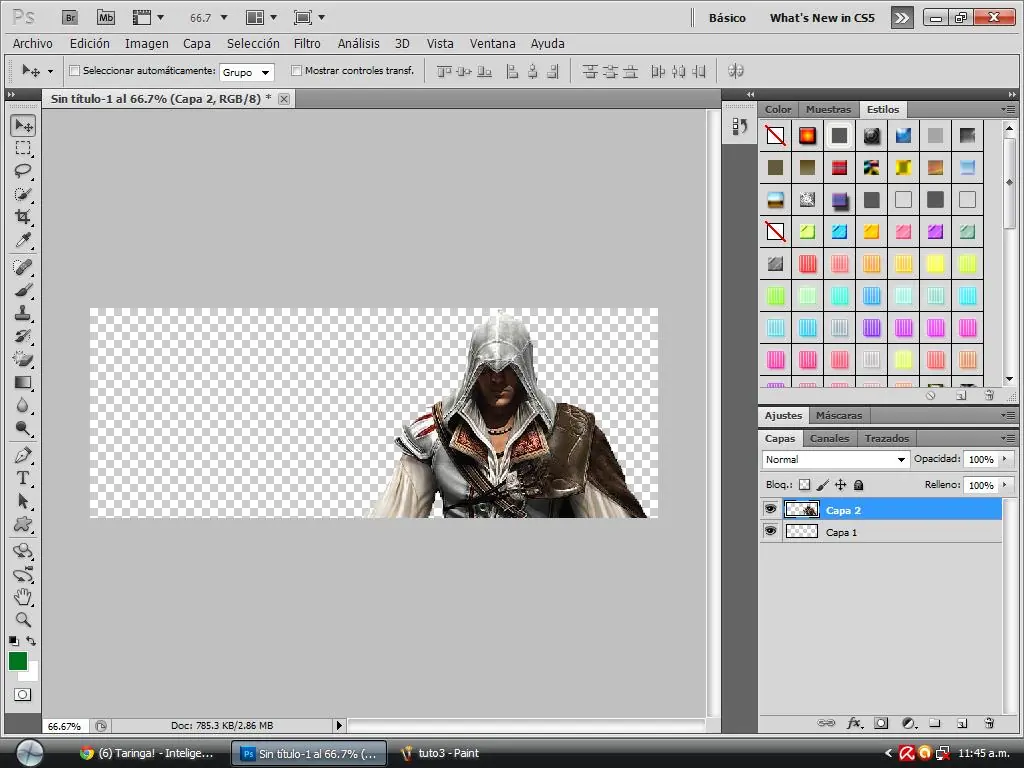The image size is (1025, 769).
Task: Select the Lasso tool
Action: coord(24,171)
